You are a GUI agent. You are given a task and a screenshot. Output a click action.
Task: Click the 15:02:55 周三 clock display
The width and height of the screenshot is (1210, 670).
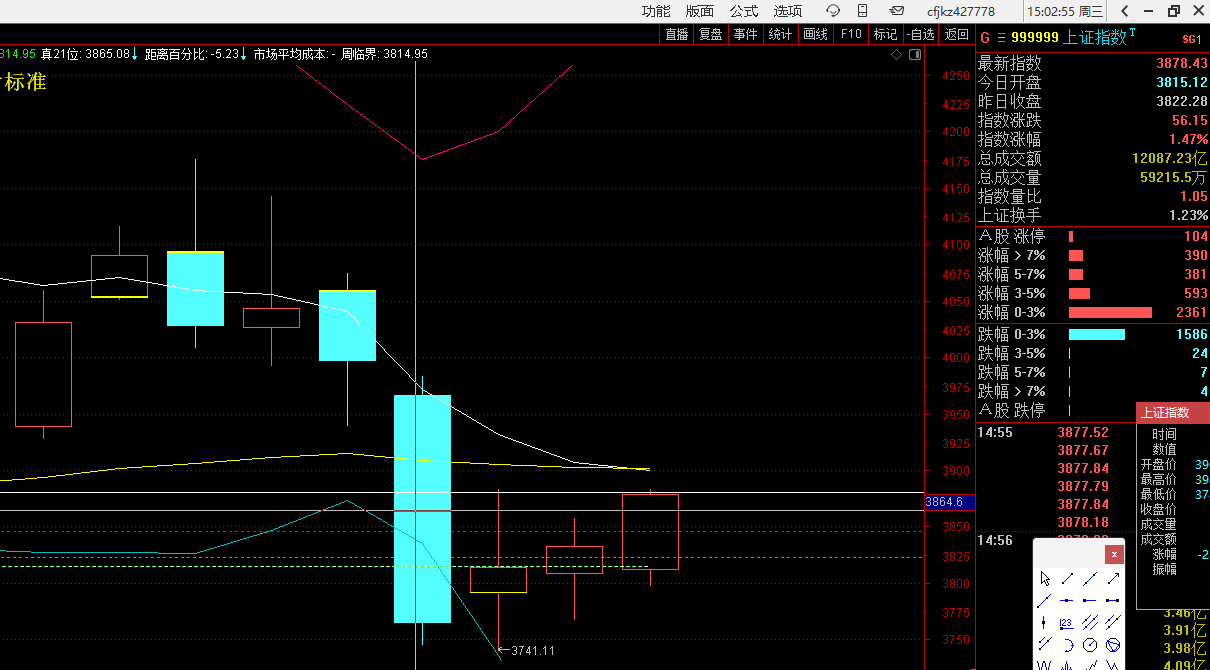(x=1065, y=12)
